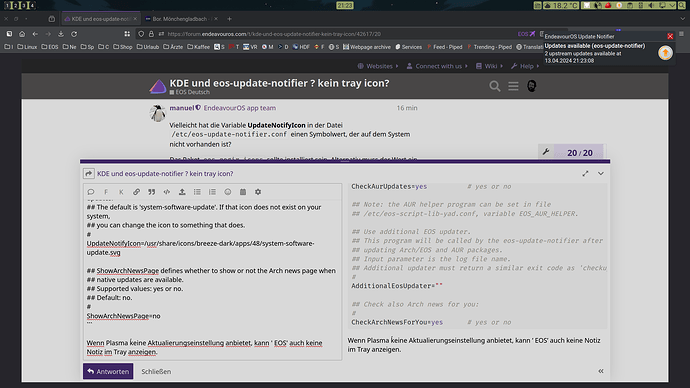This screenshot has width=690, height=388.
Task: Insert a date with the calendar icon
Action: (x=243, y=192)
